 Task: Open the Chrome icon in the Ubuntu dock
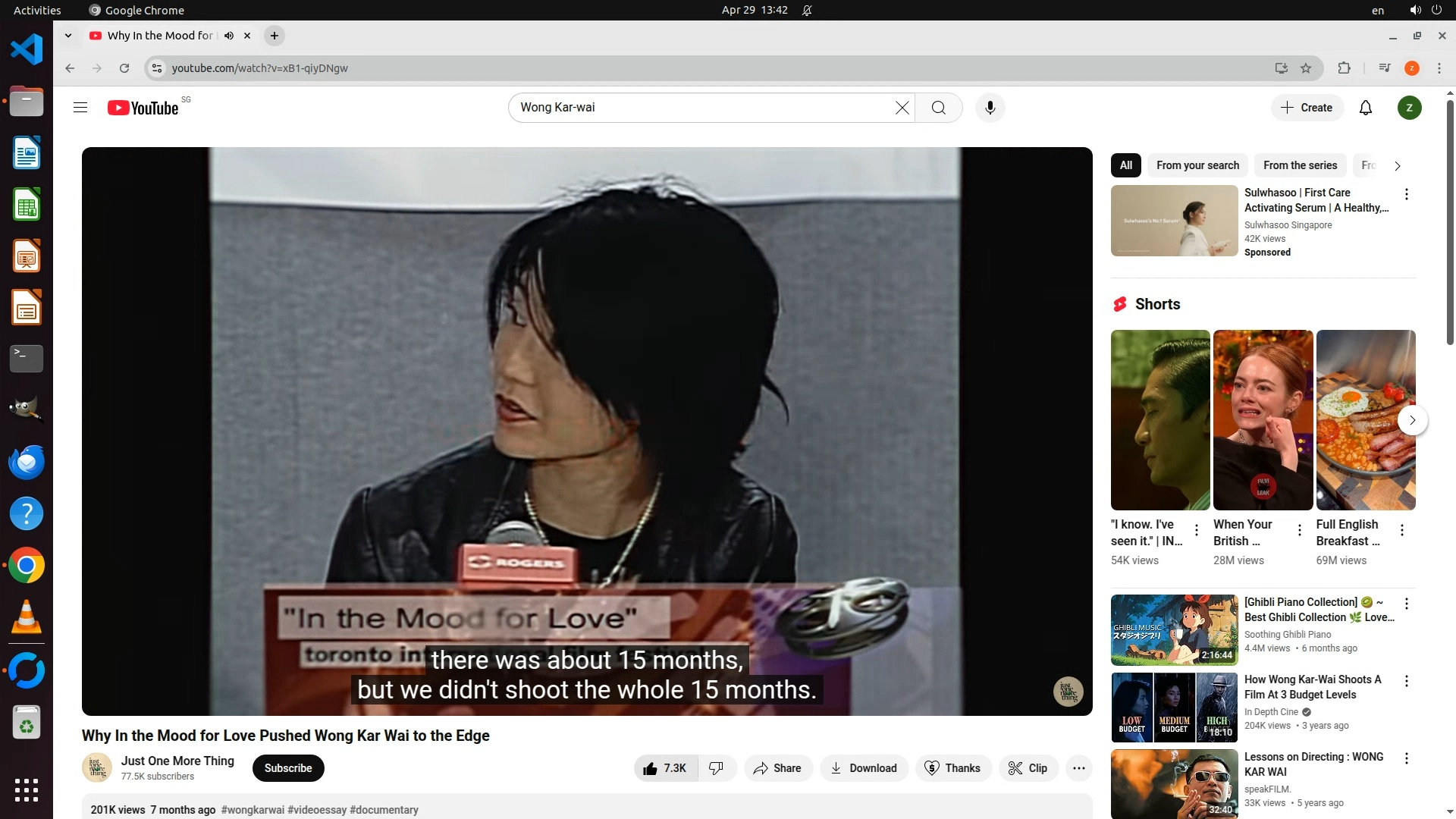pos(27,566)
